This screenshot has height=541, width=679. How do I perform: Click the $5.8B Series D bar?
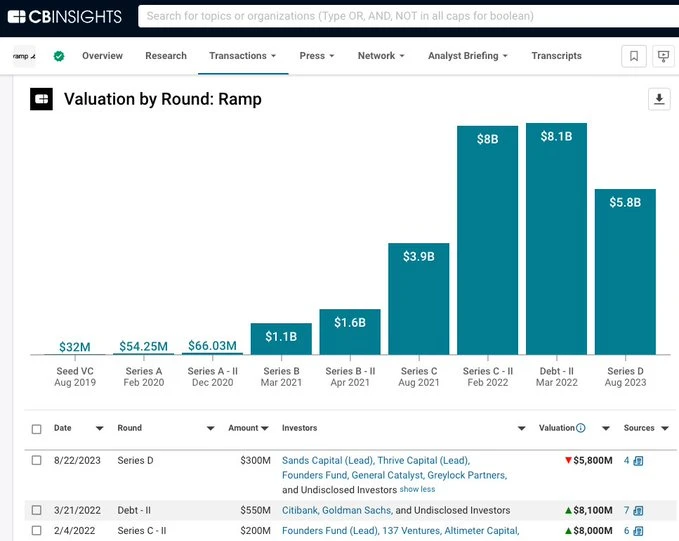pos(625,272)
